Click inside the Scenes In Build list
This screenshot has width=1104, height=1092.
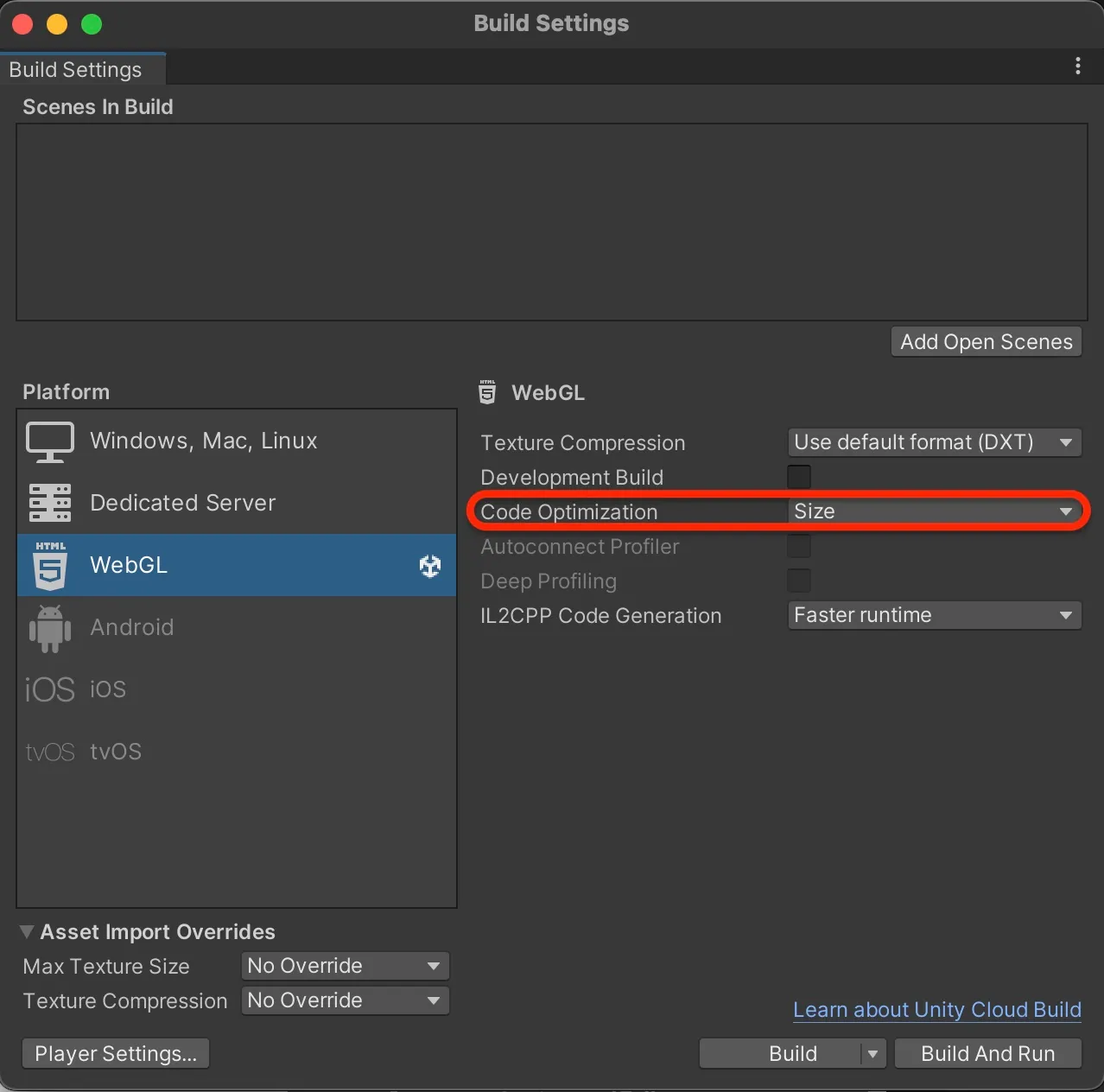point(552,222)
